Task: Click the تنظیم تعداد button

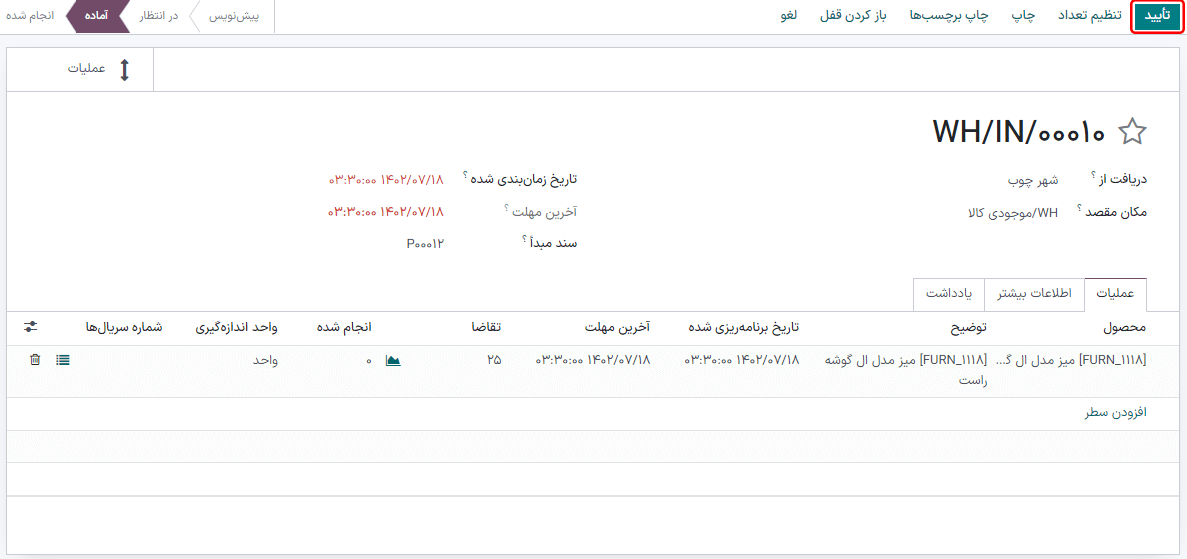Action: click(x=1090, y=16)
